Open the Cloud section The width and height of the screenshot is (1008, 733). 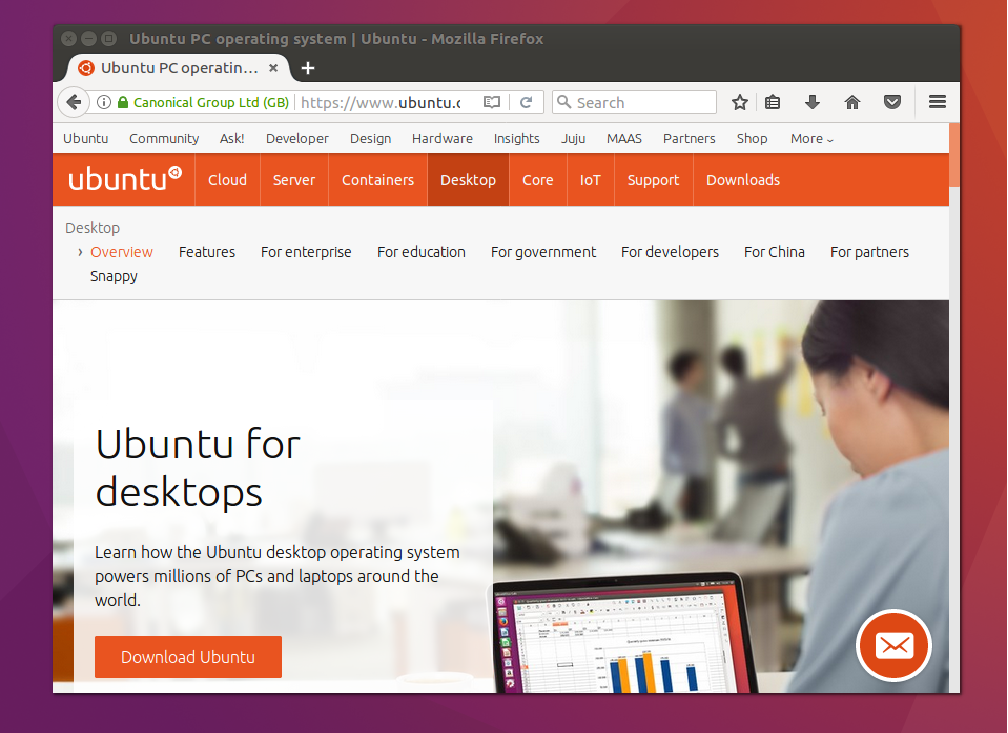click(x=228, y=180)
